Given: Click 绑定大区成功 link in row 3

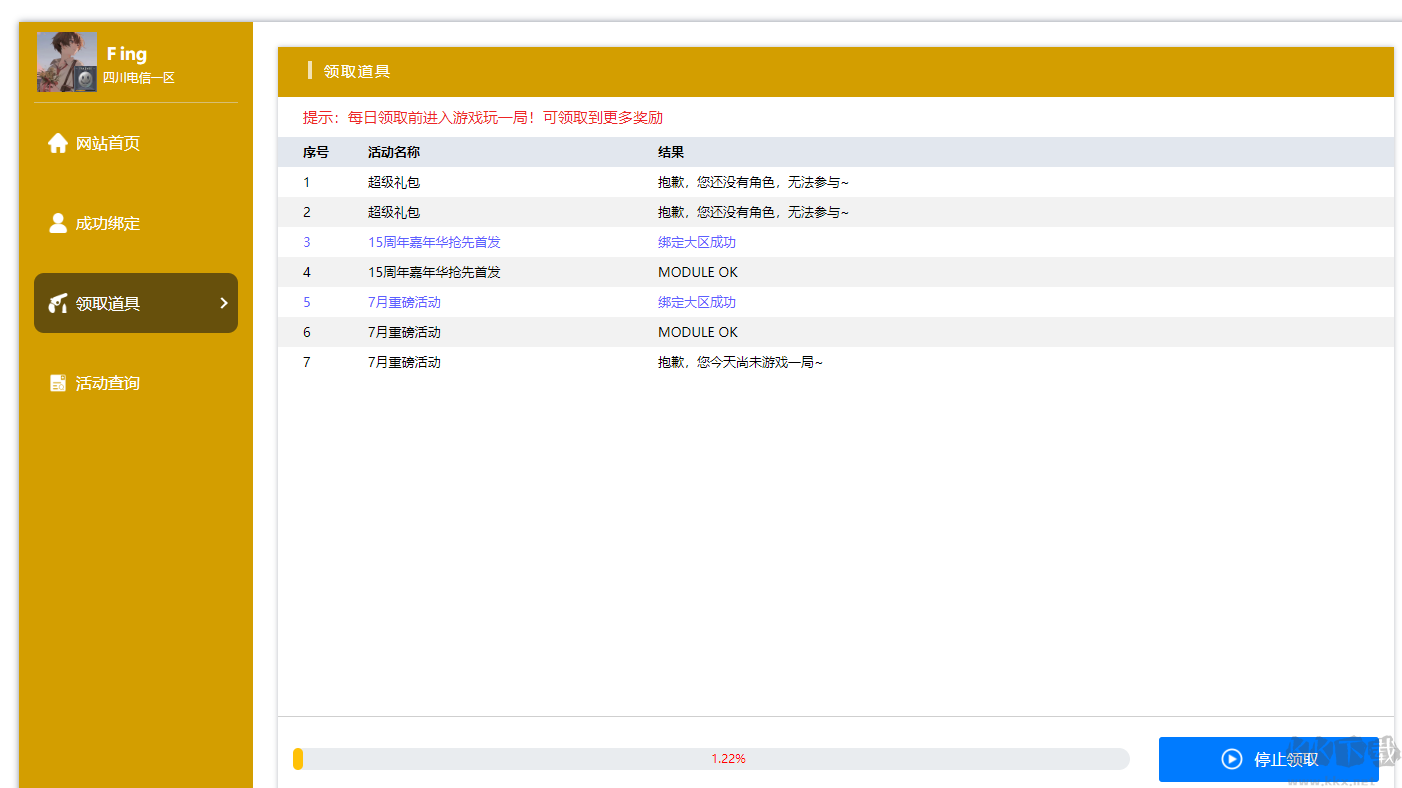Looking at the screenshot, I should click(x=697, y=241).
